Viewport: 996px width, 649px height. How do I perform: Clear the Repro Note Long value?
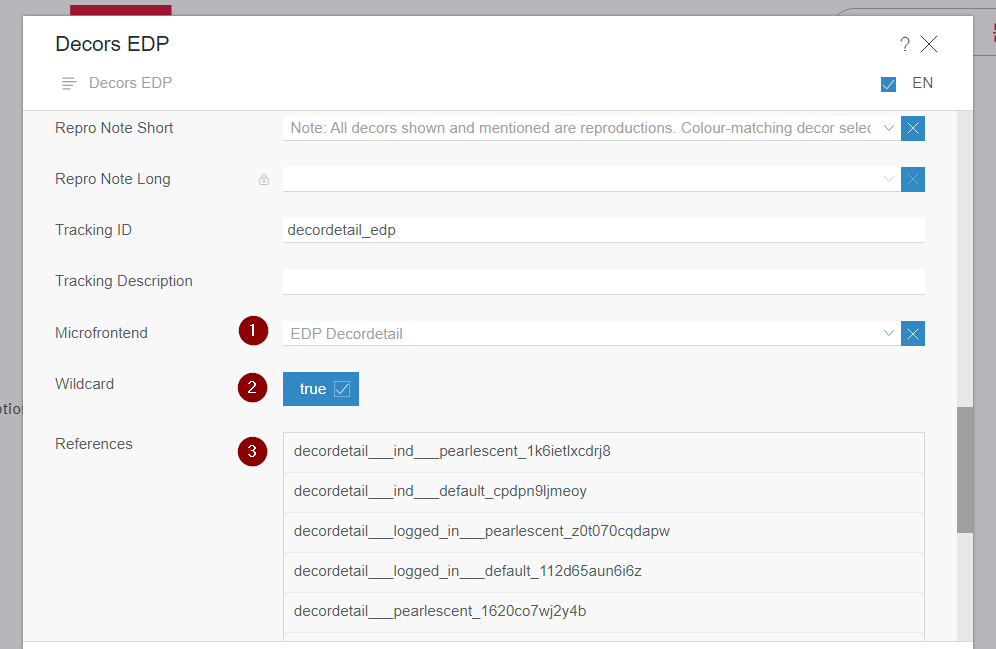(912, 179)
